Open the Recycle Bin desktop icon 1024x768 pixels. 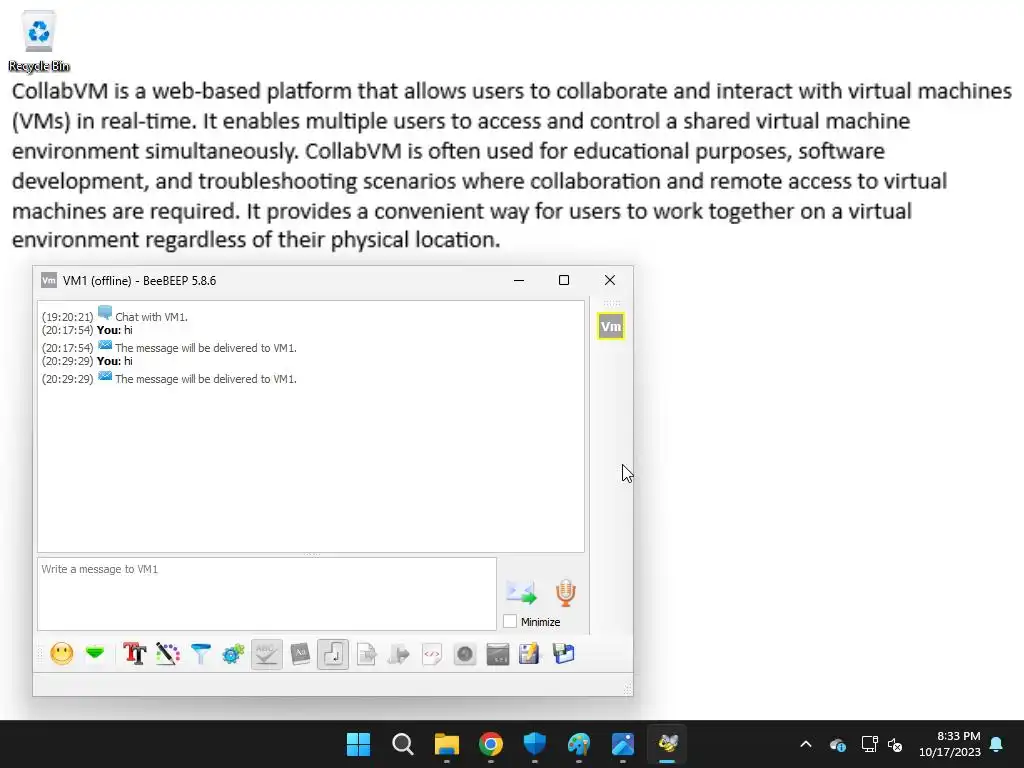(39, 40)
